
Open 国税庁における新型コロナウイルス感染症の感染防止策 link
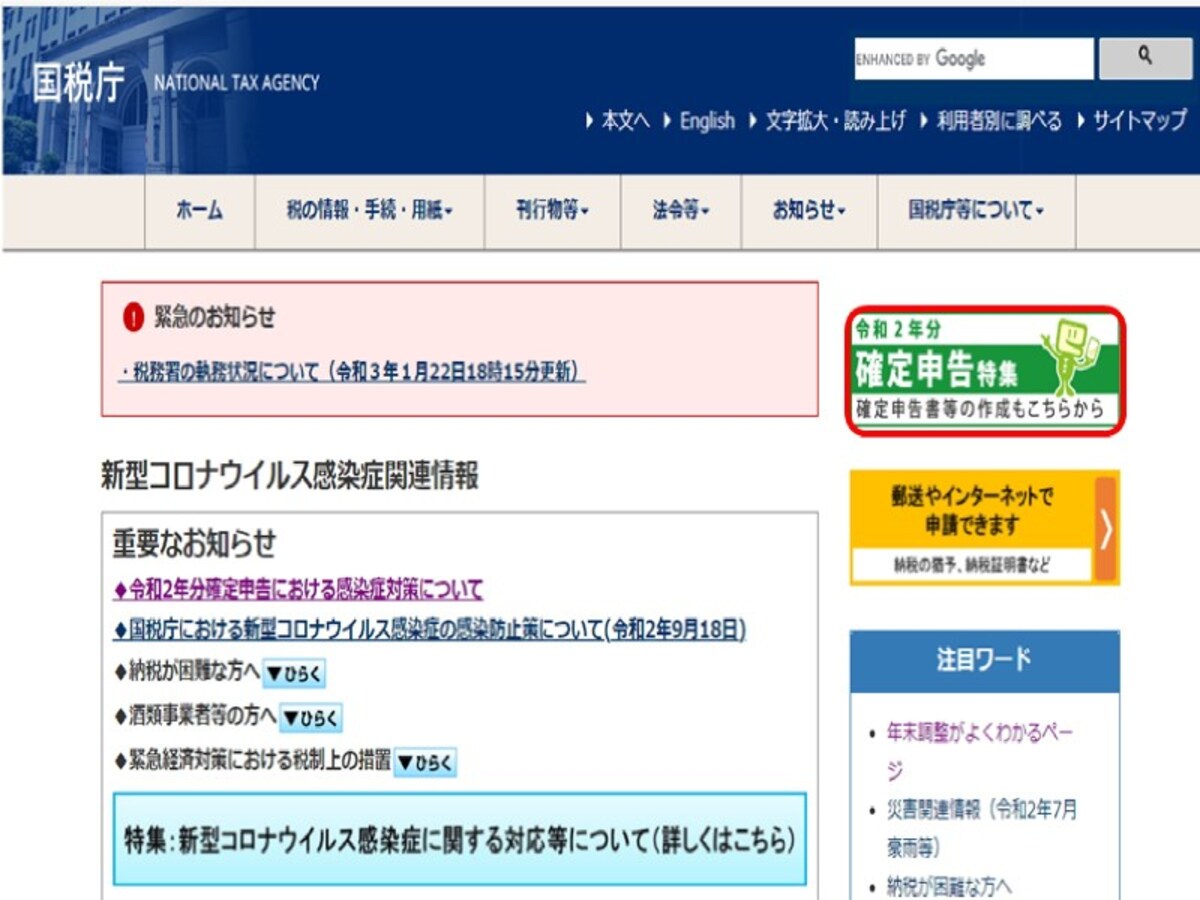click(x=430, y=629)
